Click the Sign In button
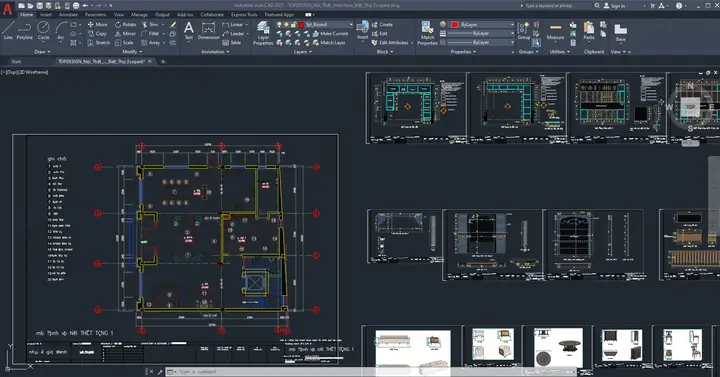 (x=614, y=6)
